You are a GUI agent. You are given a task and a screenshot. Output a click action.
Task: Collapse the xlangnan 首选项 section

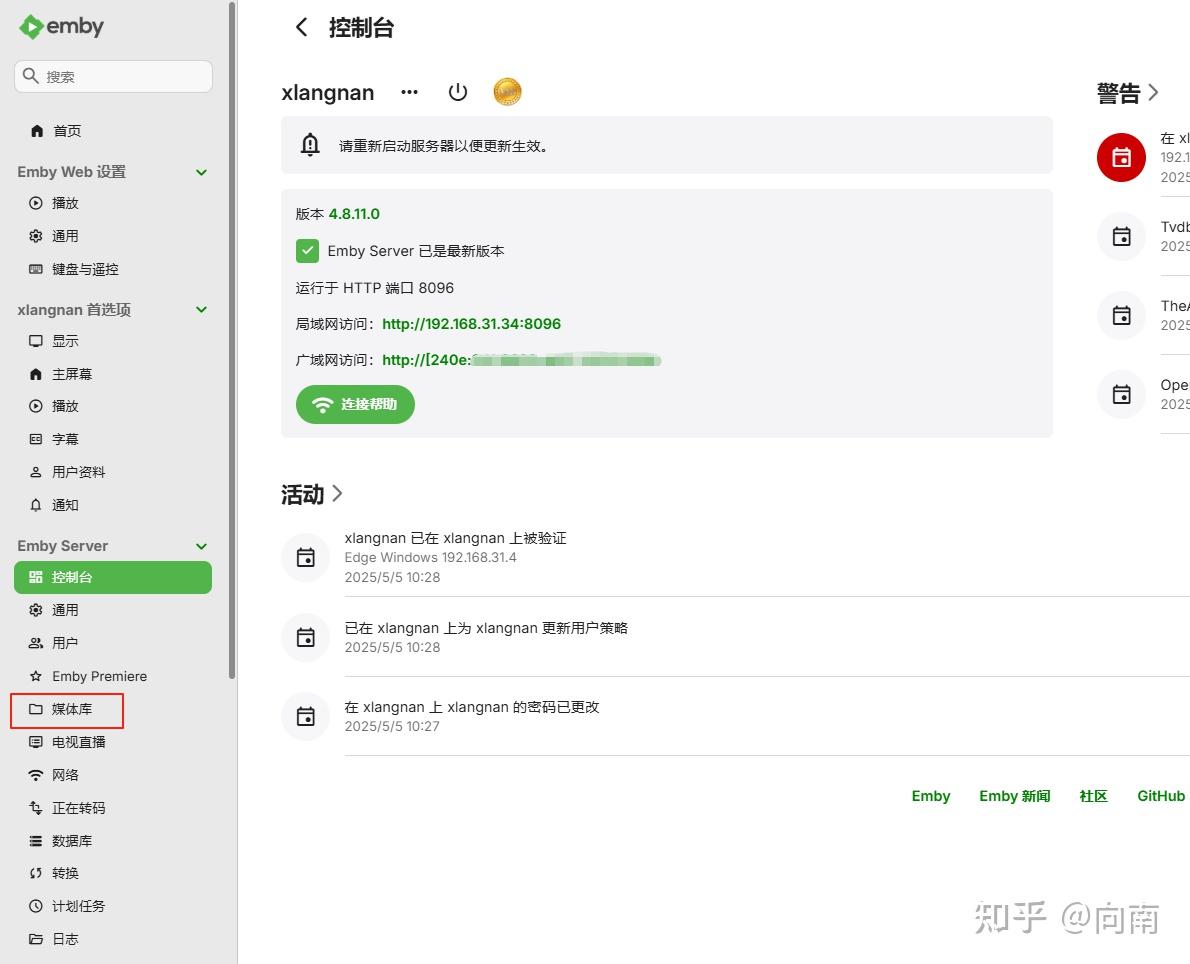(201, 309)
